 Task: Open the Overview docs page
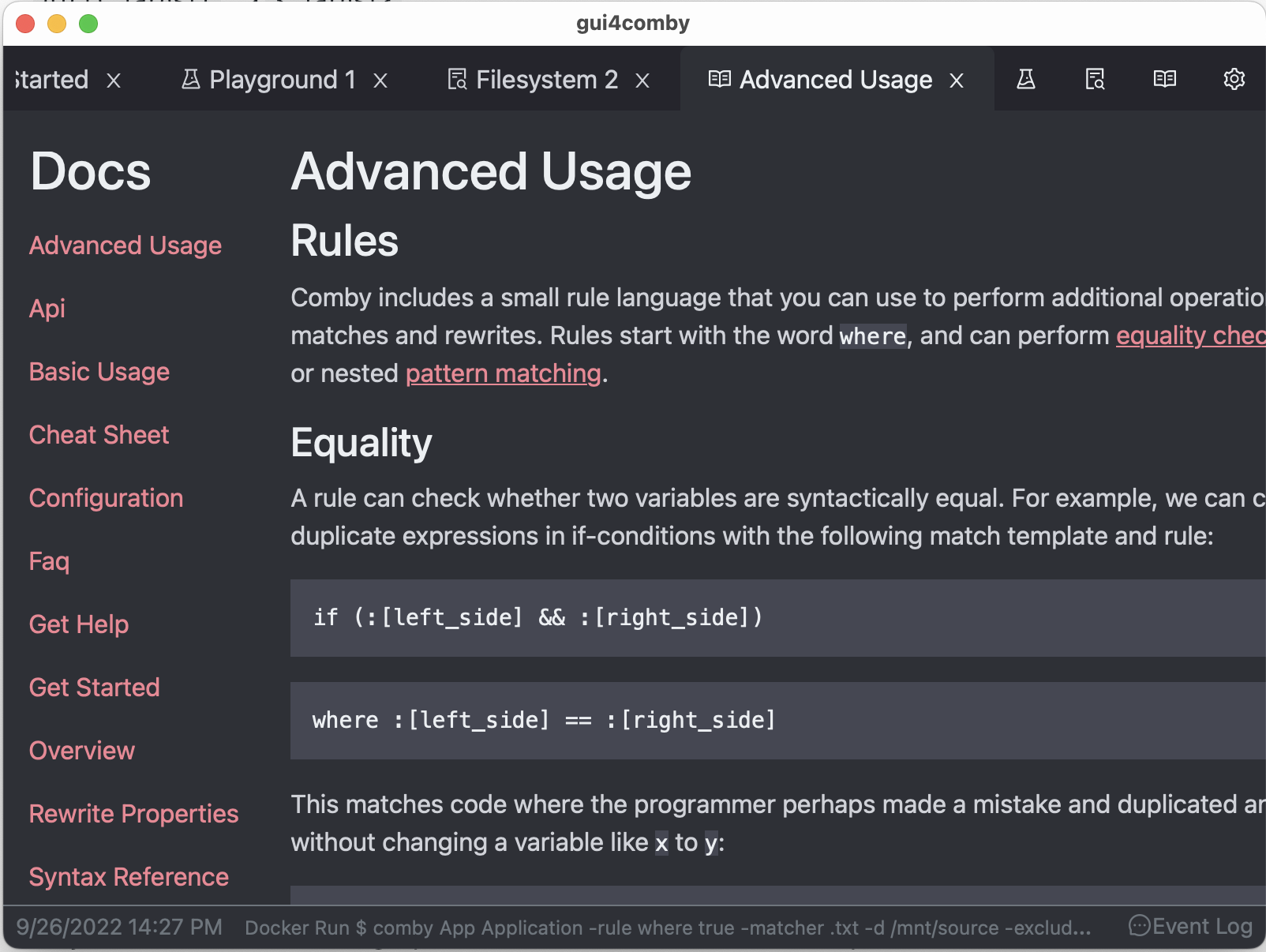point(81,751)
